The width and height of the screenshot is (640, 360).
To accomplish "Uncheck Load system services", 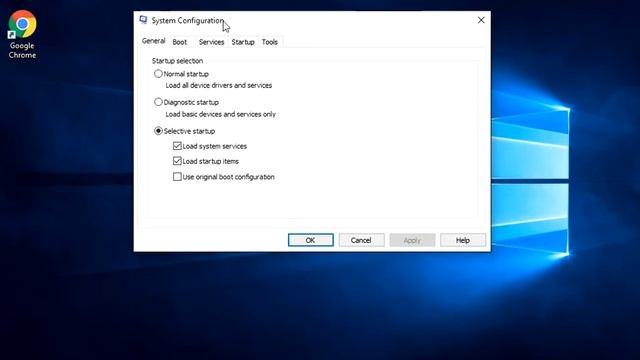I will (x=177, y=146).
